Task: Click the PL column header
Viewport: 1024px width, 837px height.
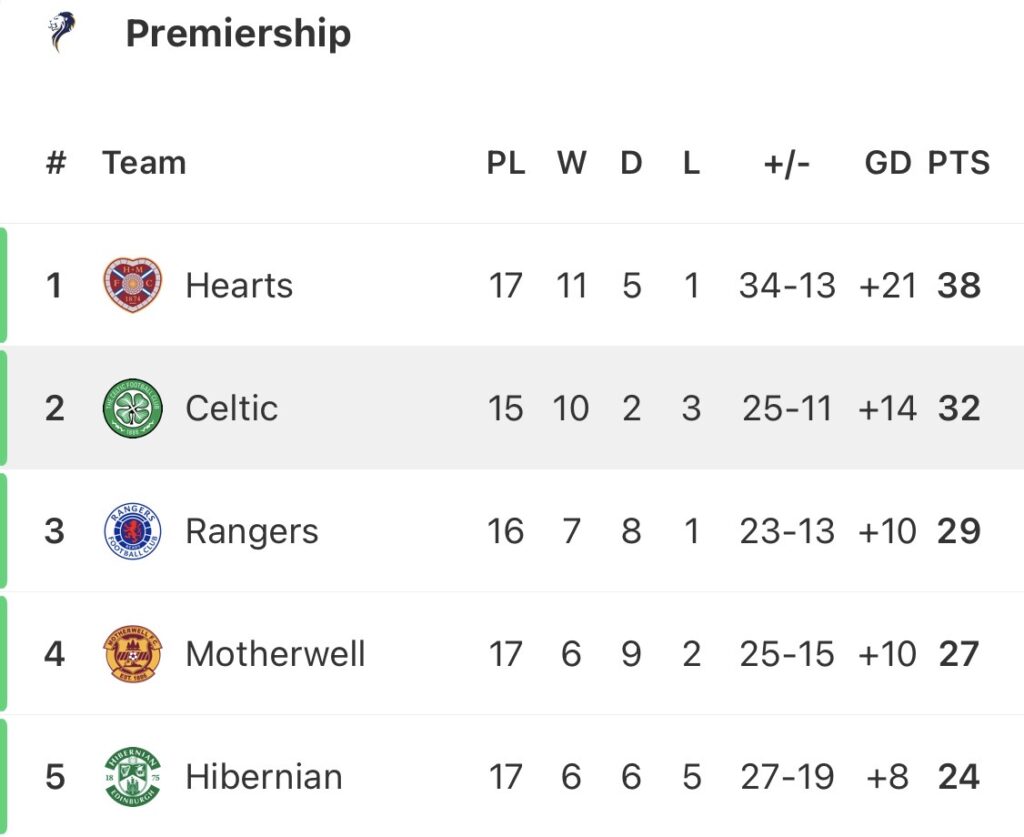Action: pyautogui.click(x=506, y=163)
